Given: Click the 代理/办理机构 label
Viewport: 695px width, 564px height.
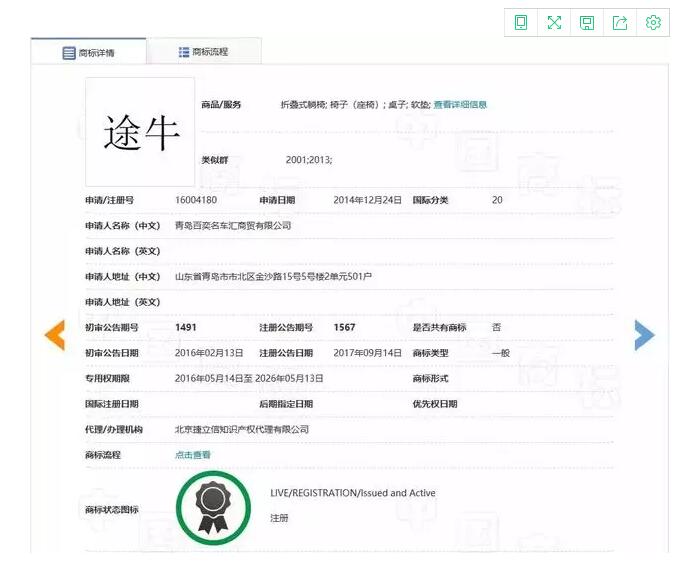Looking at the screenshot, I should click(114, 430).
